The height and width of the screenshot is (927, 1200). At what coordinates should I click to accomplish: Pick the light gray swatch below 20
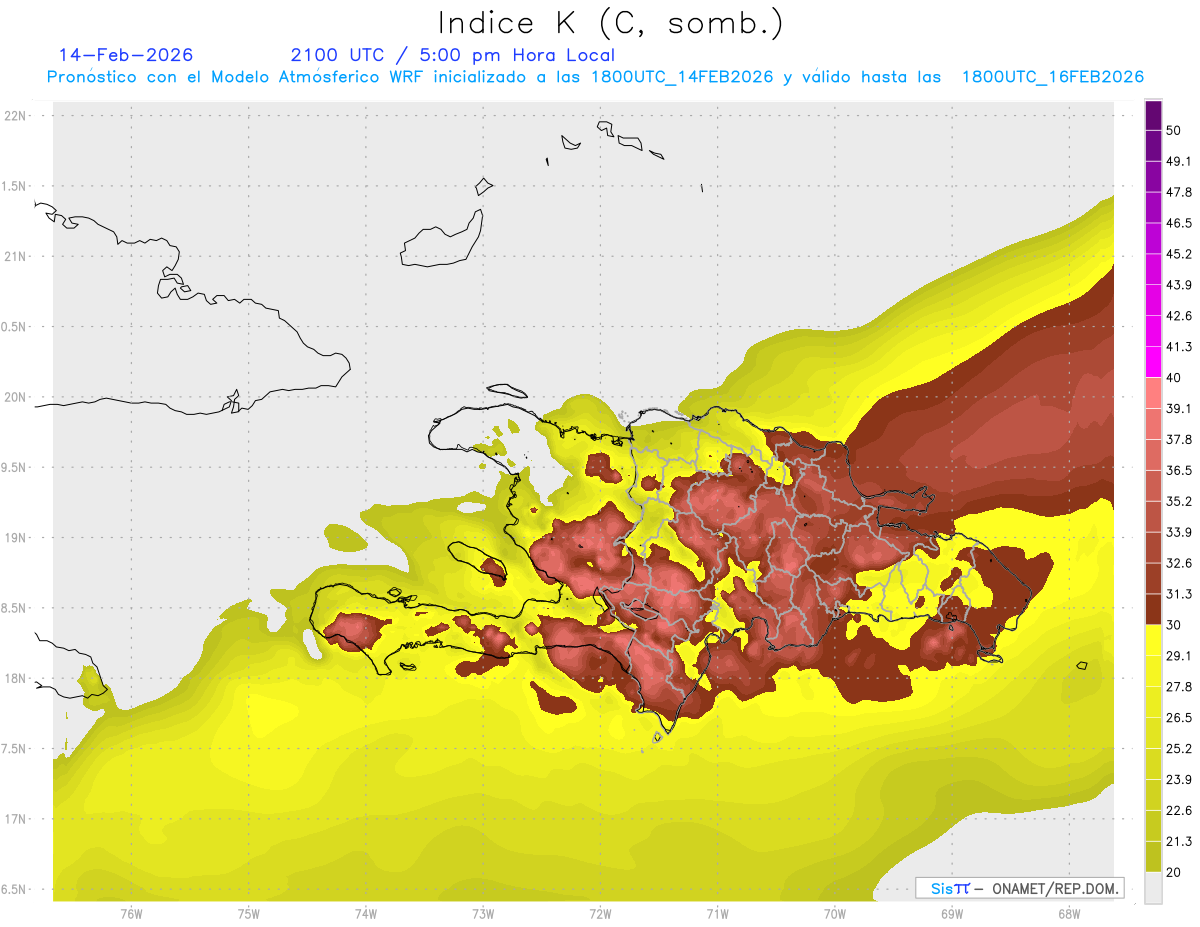tap(1154, 888)
